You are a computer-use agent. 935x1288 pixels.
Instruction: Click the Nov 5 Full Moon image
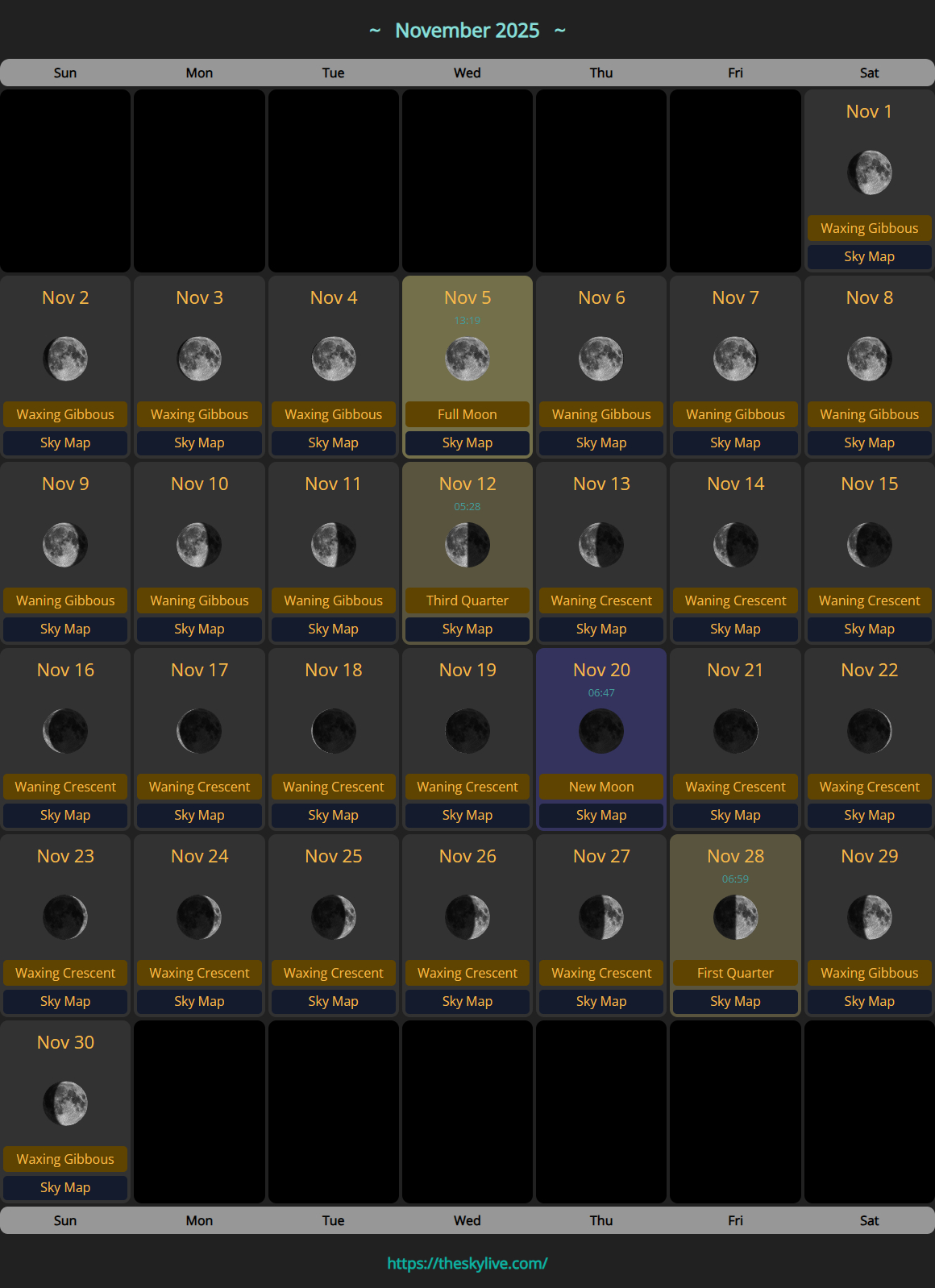click(467, 359)
